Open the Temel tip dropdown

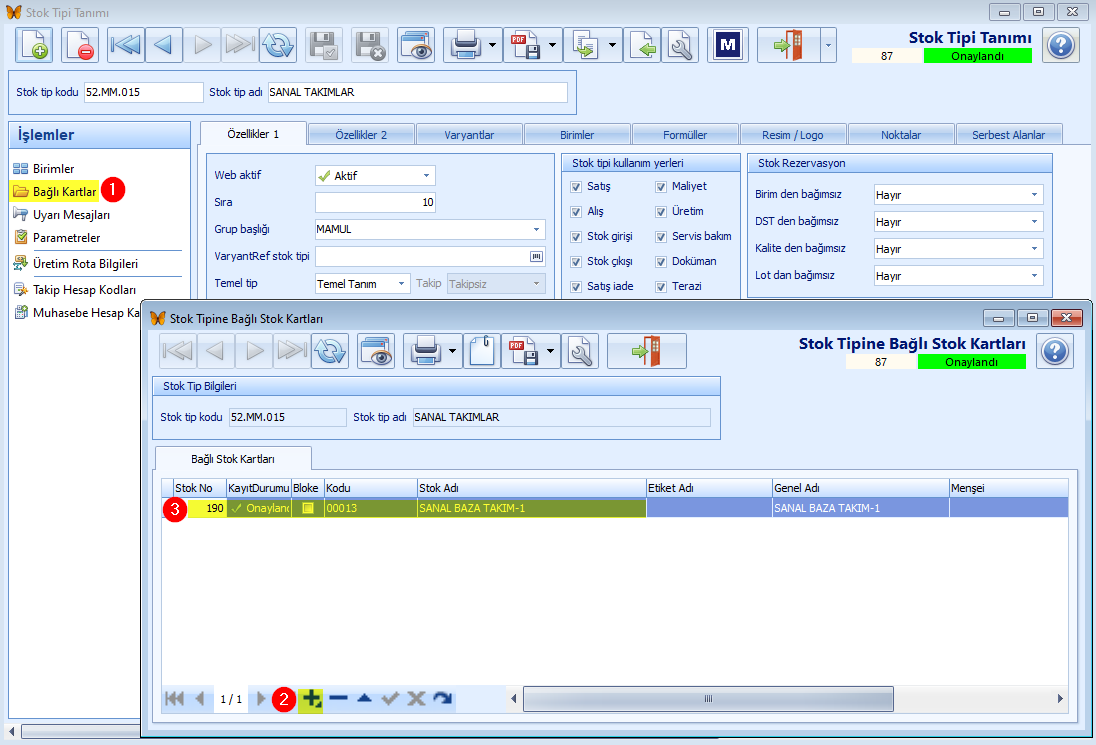pyautogui.click(x=401, y=284)
